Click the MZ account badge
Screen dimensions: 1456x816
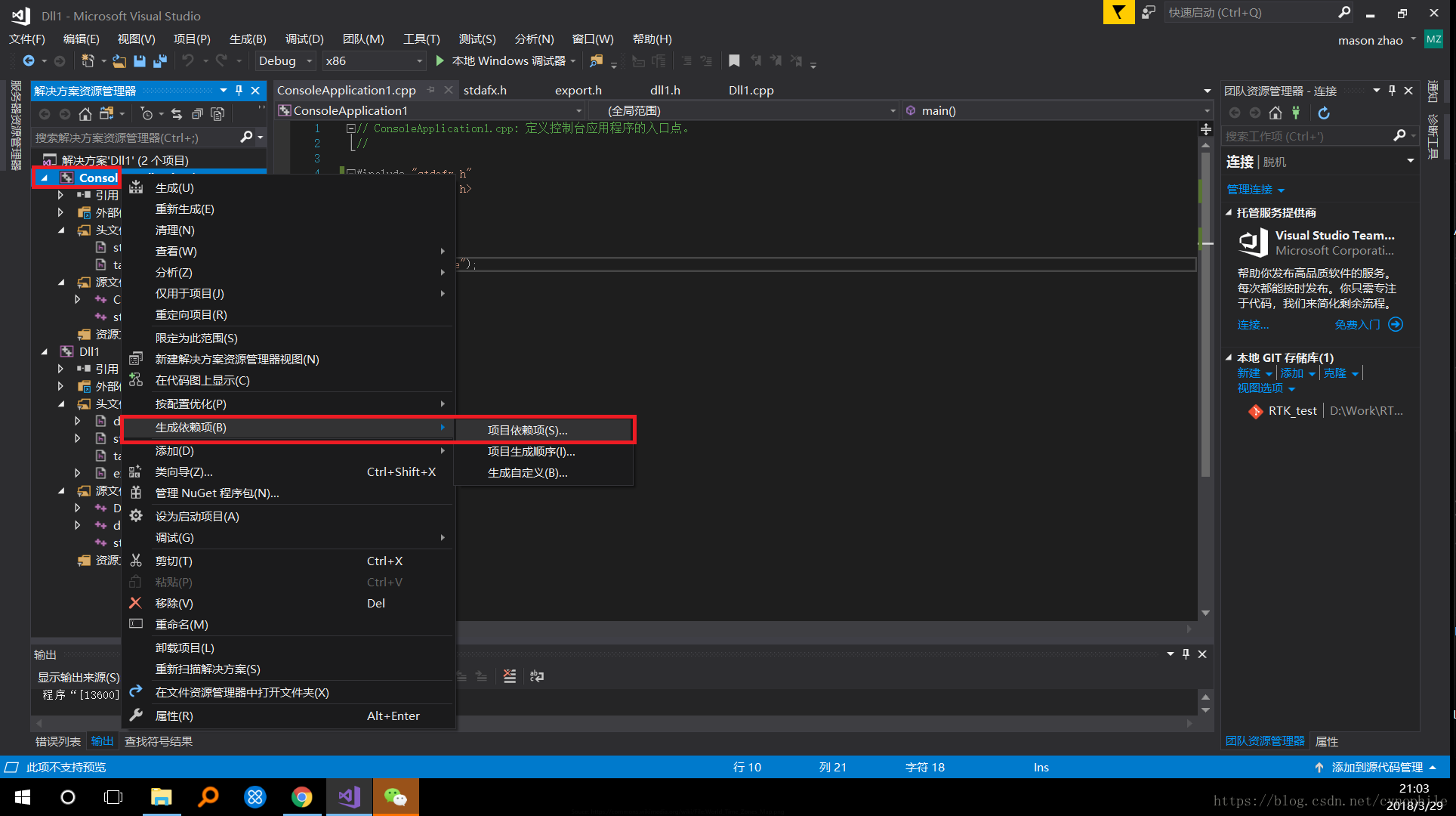coord(1433,39)
